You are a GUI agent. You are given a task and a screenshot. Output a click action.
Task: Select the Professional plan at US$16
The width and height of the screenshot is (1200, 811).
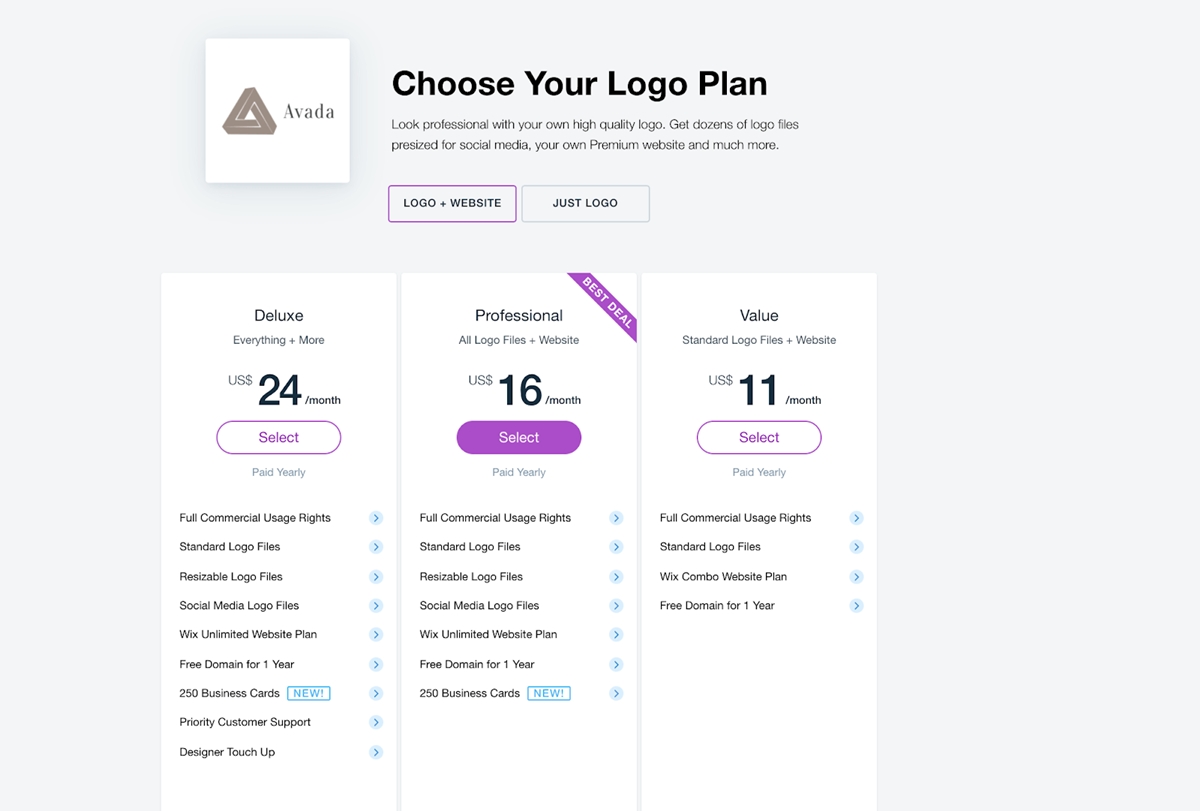(x=519, y=437)
